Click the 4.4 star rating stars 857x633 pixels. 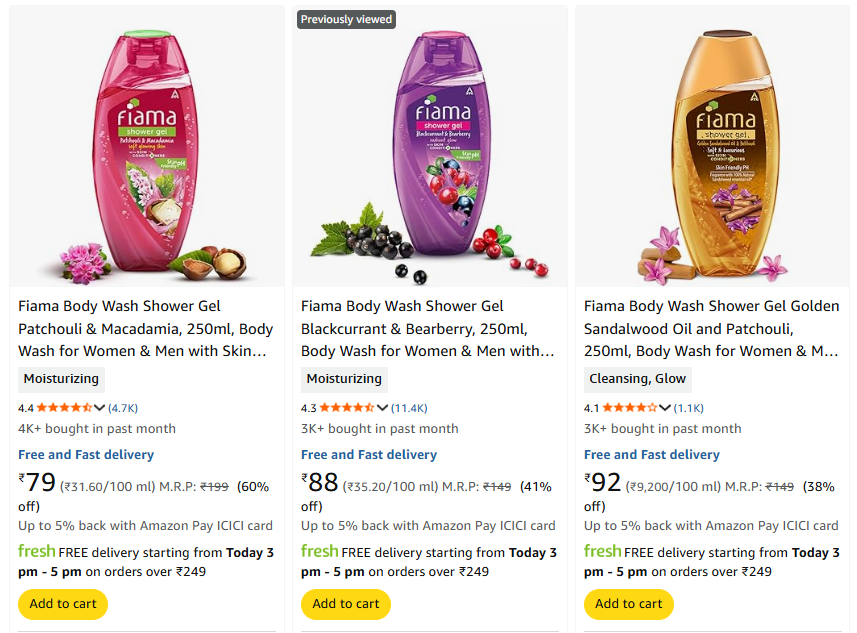tap(65, 408)
